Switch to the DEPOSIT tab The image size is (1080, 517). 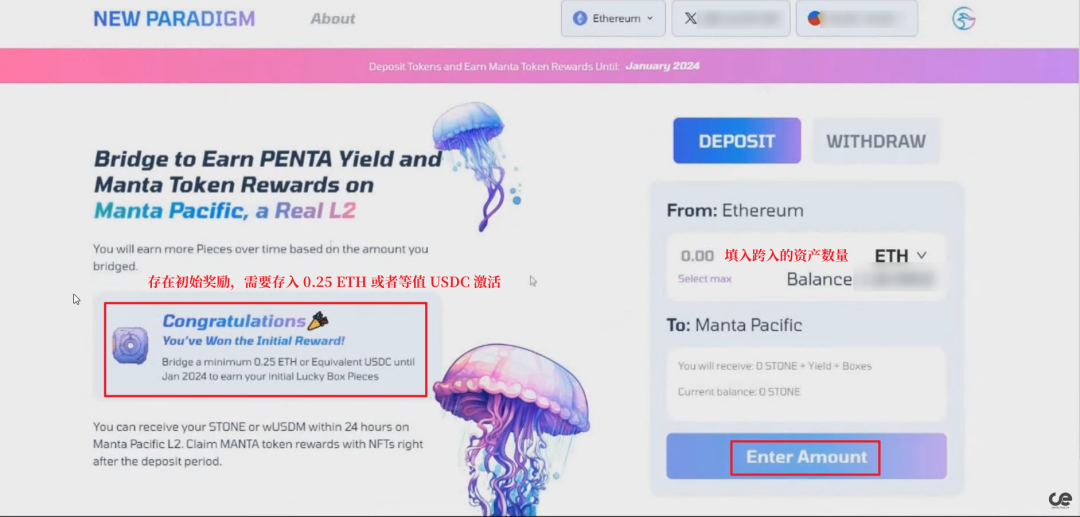[737, 141]
